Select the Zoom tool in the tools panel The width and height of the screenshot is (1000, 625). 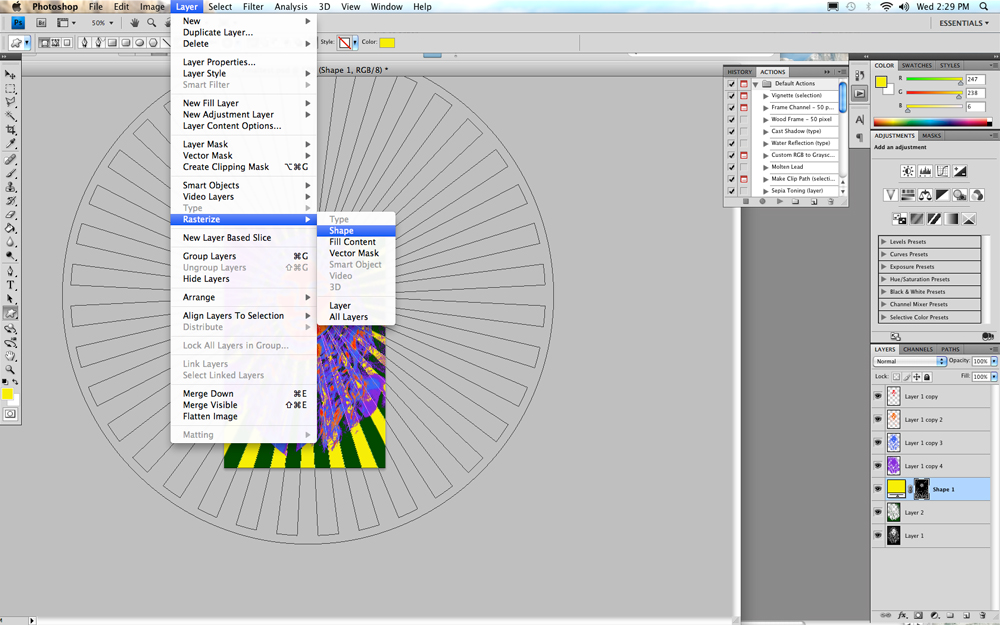point(10,369)
